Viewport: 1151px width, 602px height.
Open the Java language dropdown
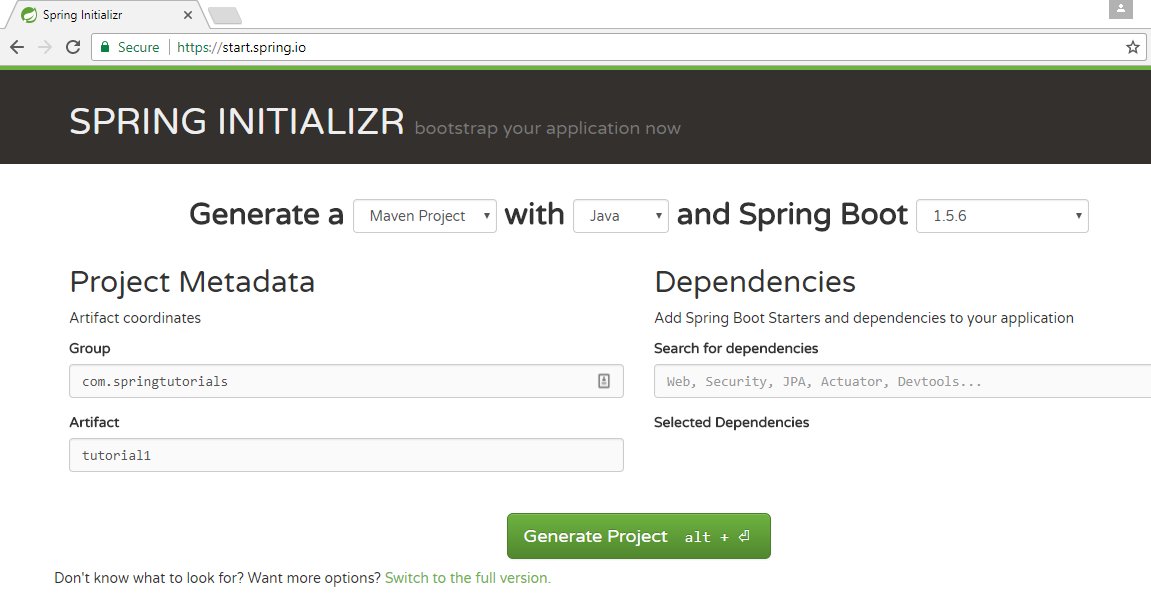620,216
